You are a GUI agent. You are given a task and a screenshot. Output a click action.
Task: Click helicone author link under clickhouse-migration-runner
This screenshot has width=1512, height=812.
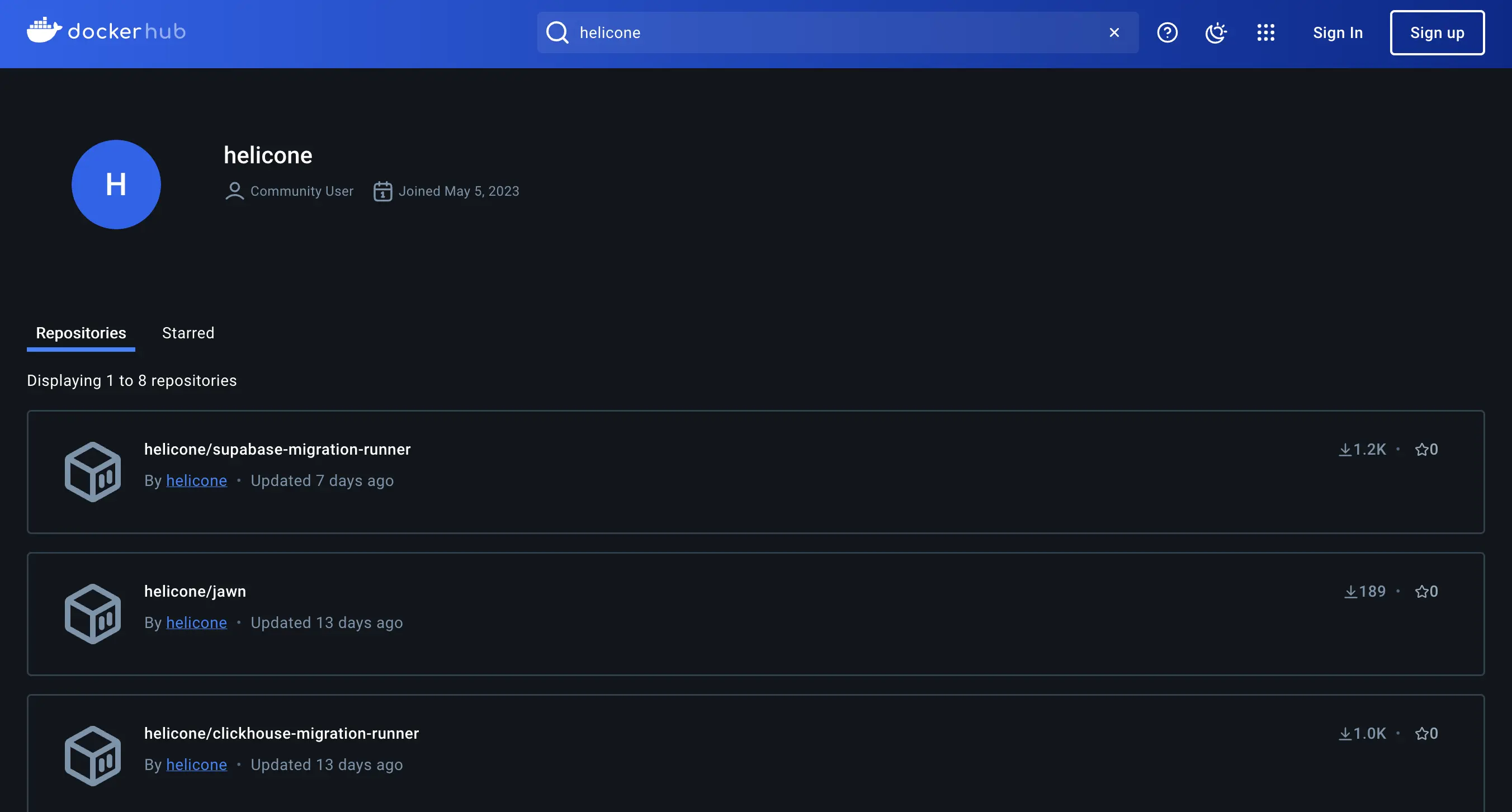196,764
